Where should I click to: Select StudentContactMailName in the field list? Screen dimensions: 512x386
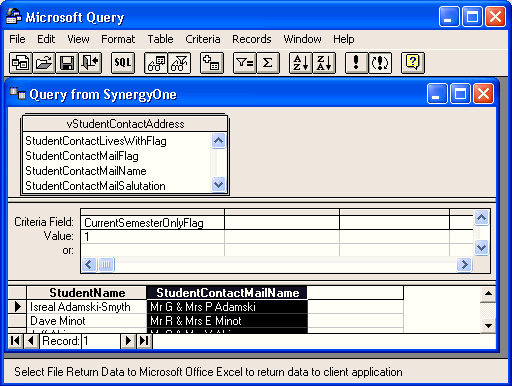[86, 171]
